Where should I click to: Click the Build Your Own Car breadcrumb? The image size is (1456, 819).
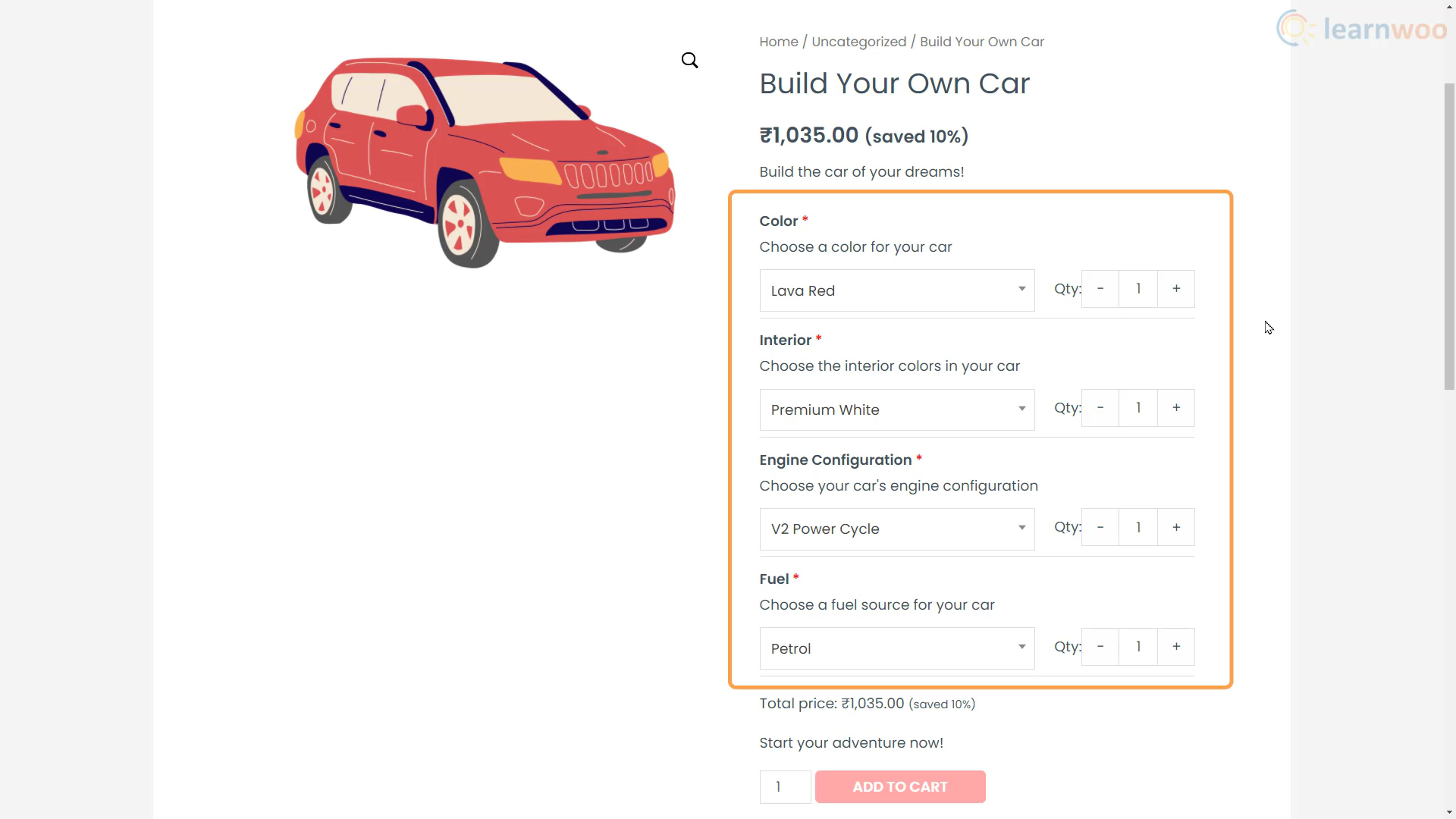click(982, 42)
